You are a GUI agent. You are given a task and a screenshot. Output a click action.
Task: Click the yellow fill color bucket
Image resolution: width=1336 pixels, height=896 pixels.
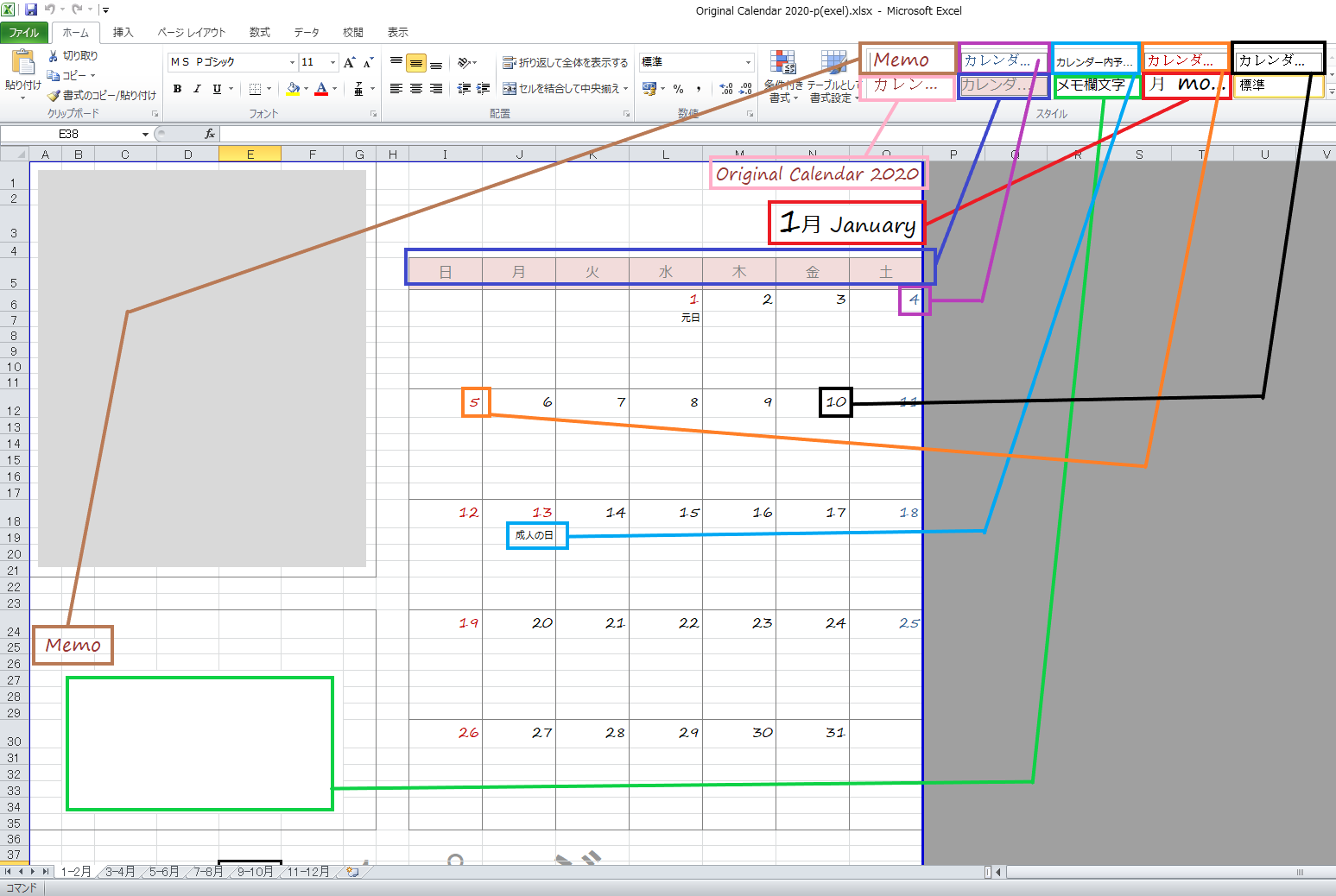coord(293,89)
